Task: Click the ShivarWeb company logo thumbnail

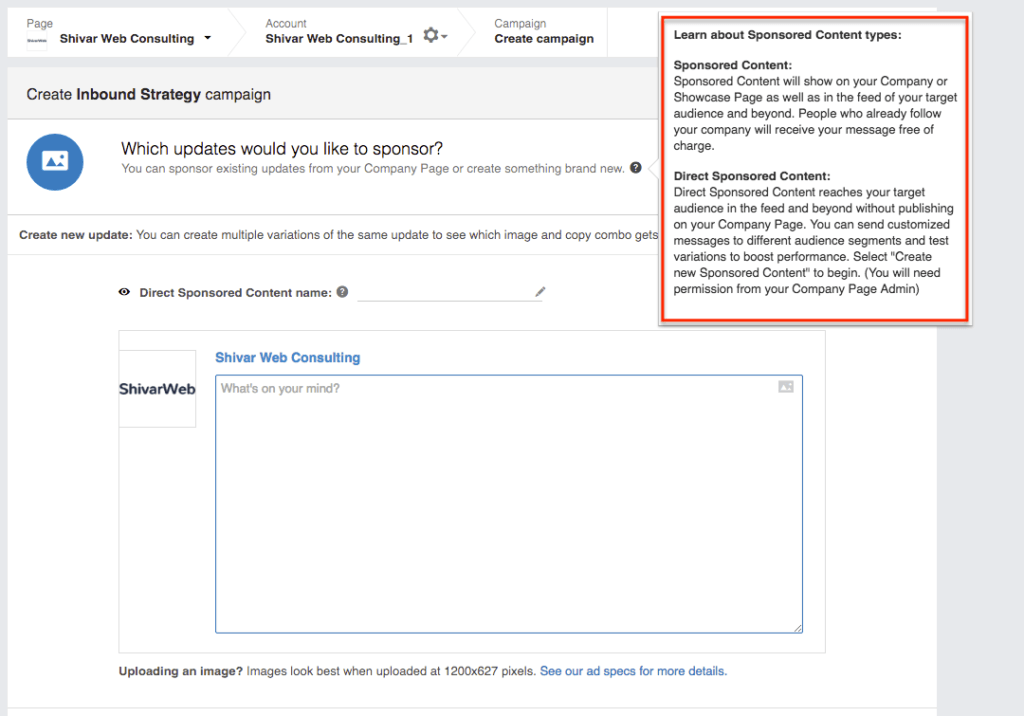Action: click(x=157, y=389)
